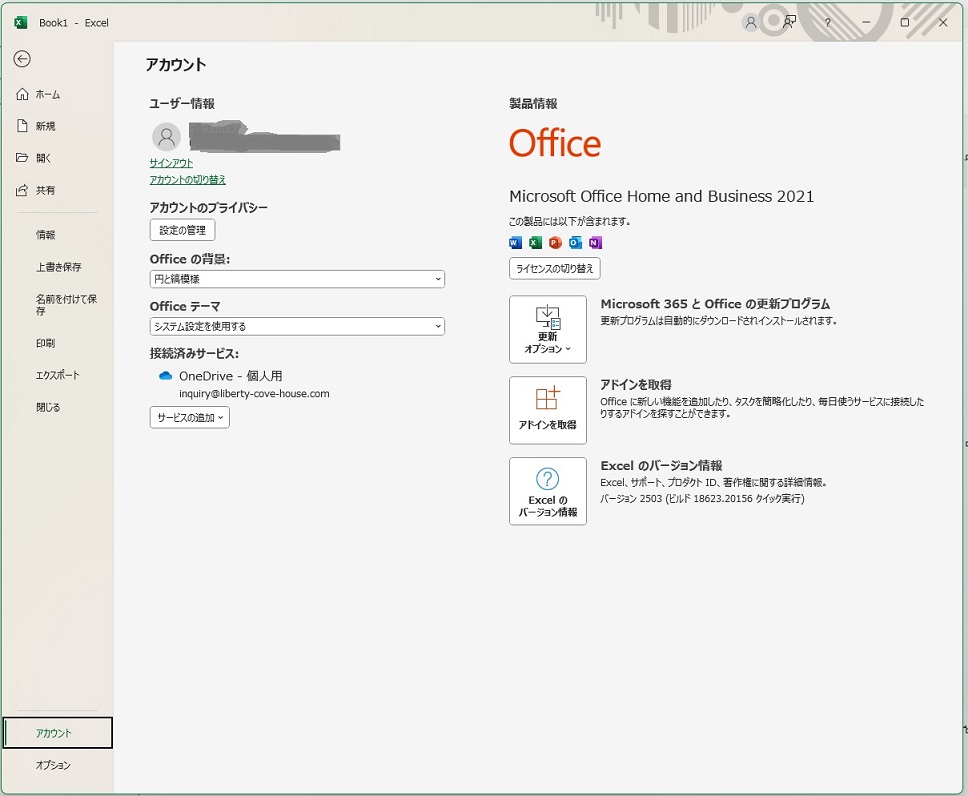Click the back arrow to return to workbook
This screenshot has width=968, height=796.
click(22, 59)
